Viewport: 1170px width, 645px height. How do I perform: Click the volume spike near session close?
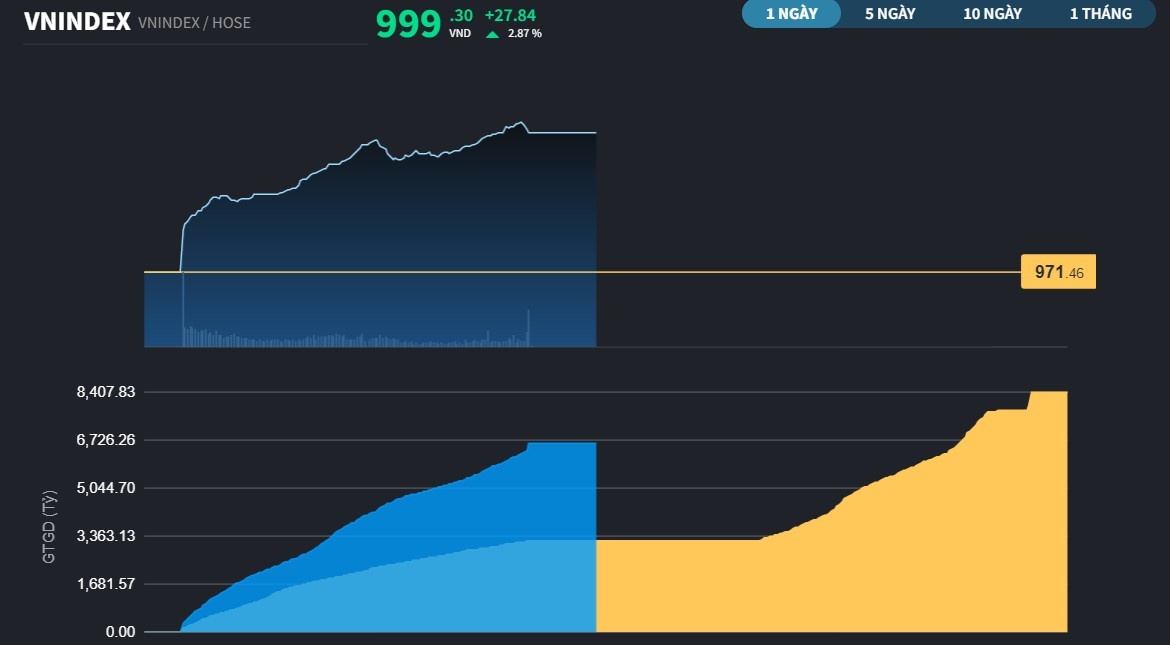point(528,328)
